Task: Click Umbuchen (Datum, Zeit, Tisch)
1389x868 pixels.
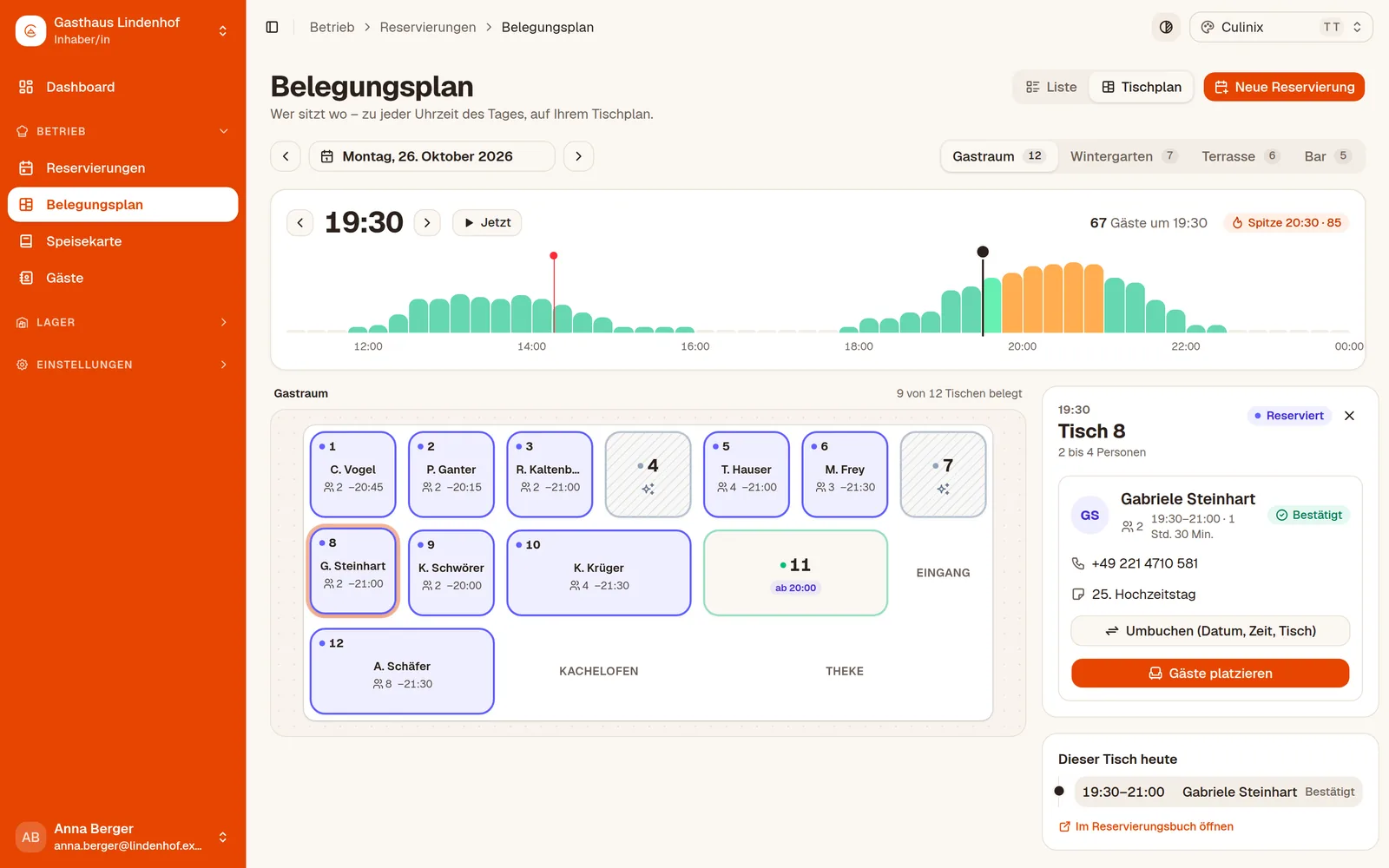Action: tap(1210, 631)
